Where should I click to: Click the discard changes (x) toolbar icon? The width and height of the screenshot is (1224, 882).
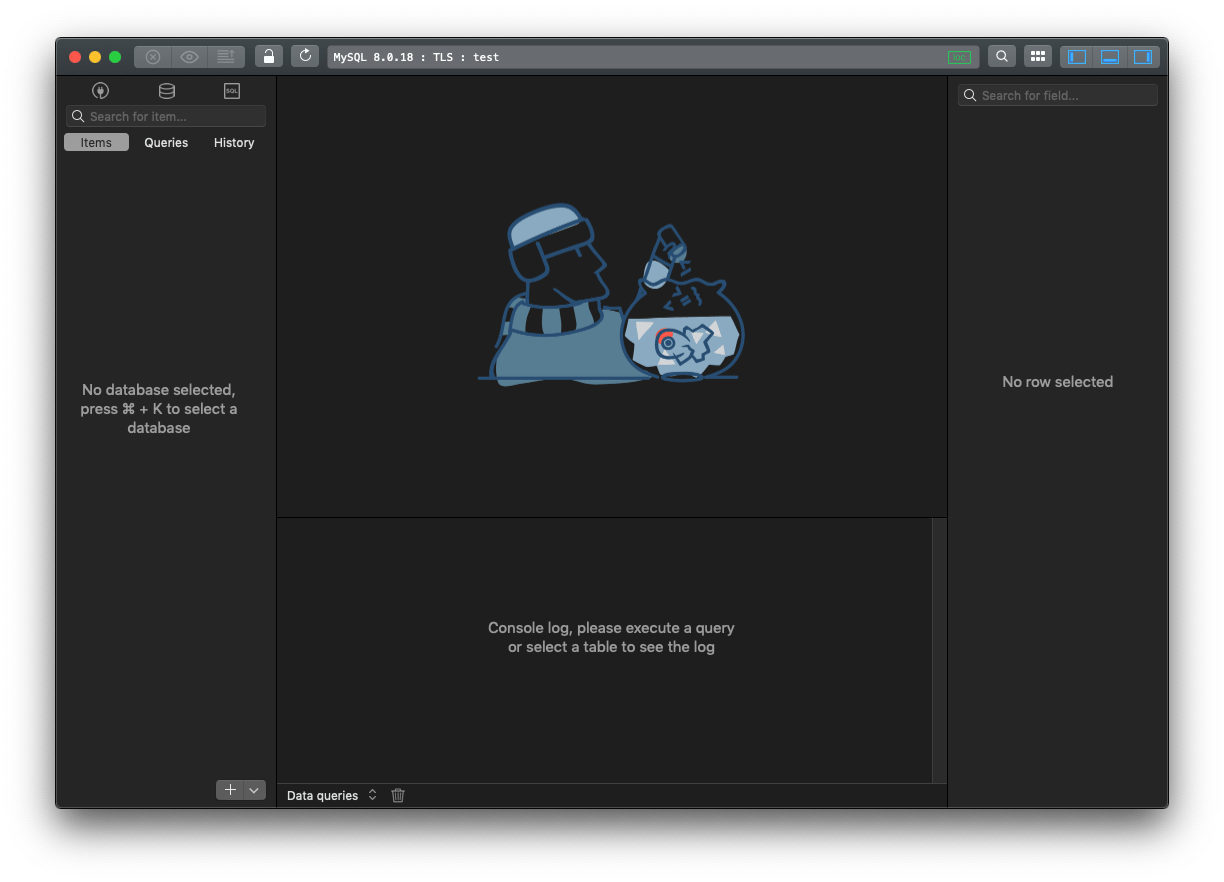[153, 57]
